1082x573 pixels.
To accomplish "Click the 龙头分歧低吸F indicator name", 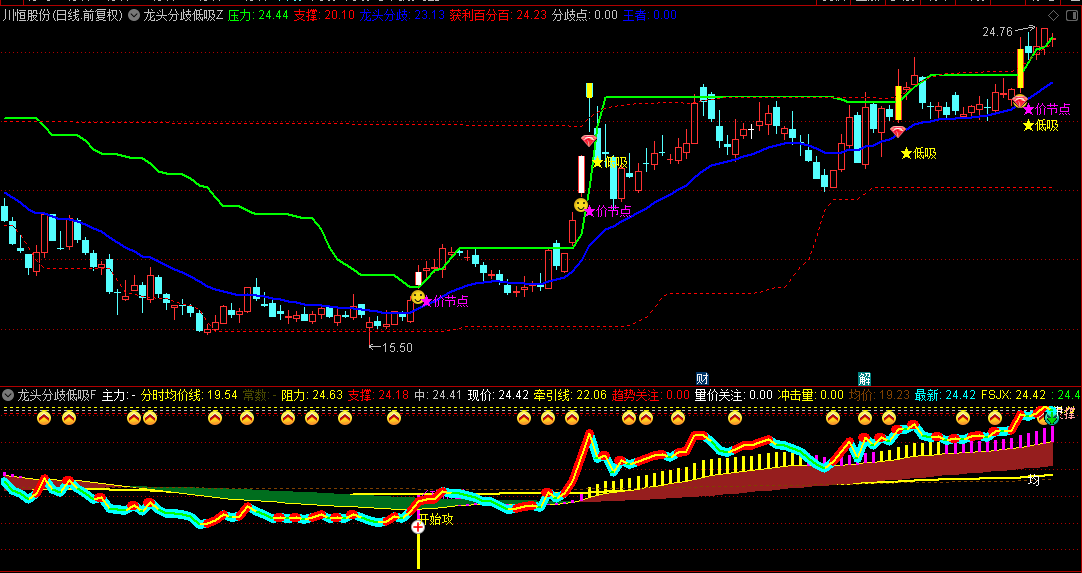I will (x=57, y=396).
